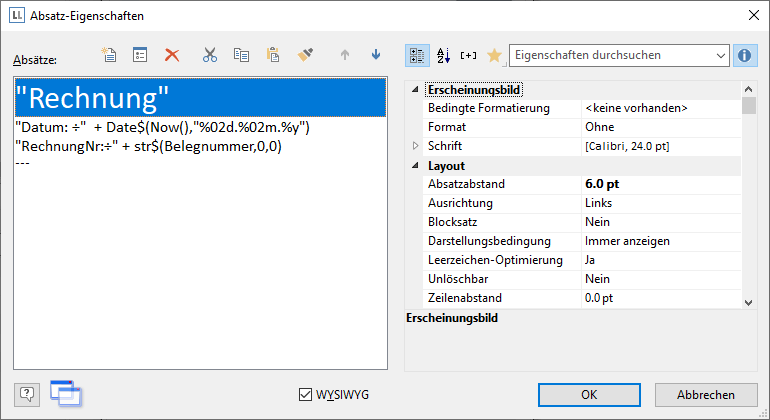Image resolution: width=770 pixels, height=420 pixels.
Task: Expand the Schrift property
Action: [x=417, y=147]
